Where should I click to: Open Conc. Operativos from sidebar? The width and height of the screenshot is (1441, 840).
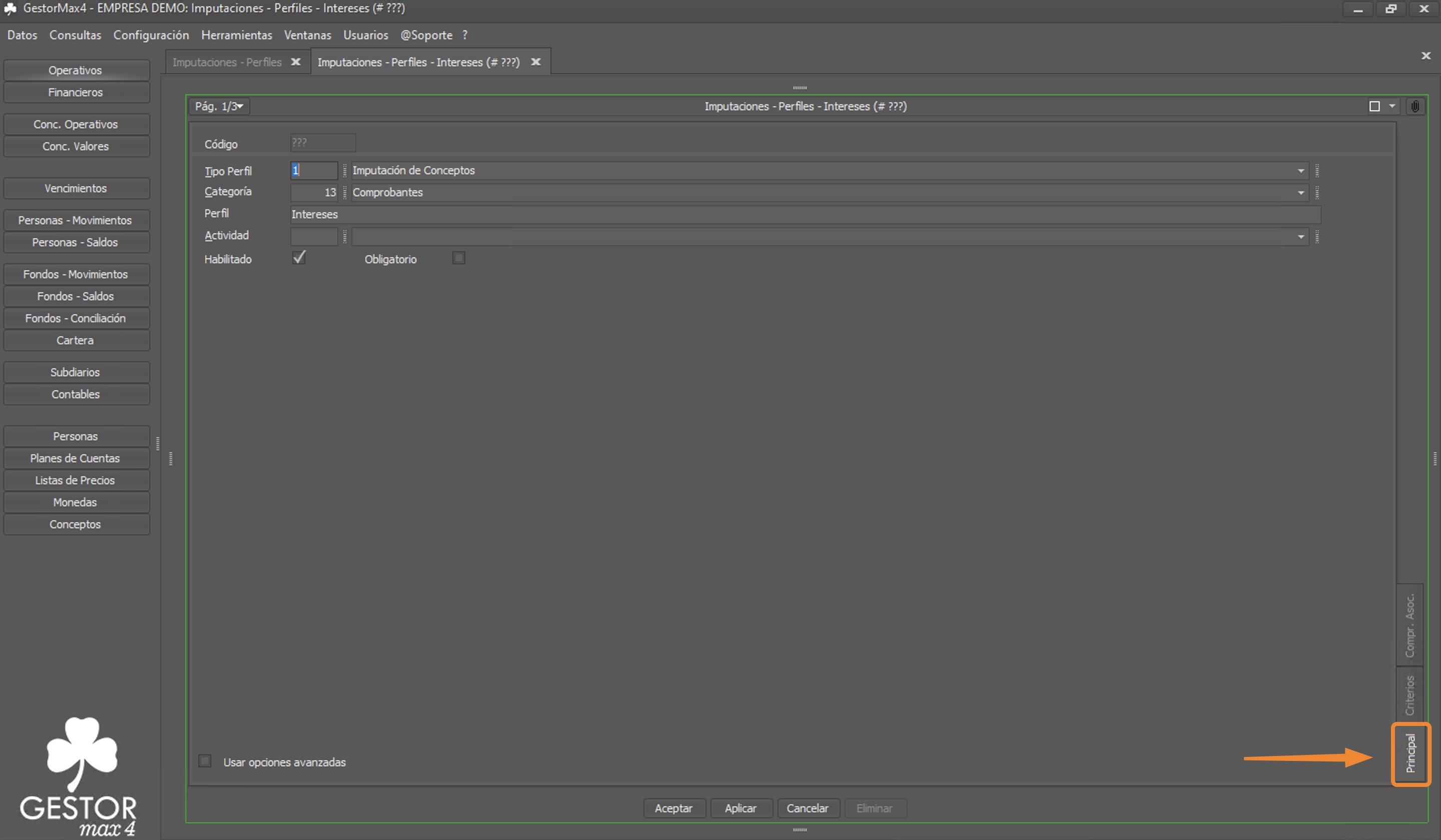(76, 124)
